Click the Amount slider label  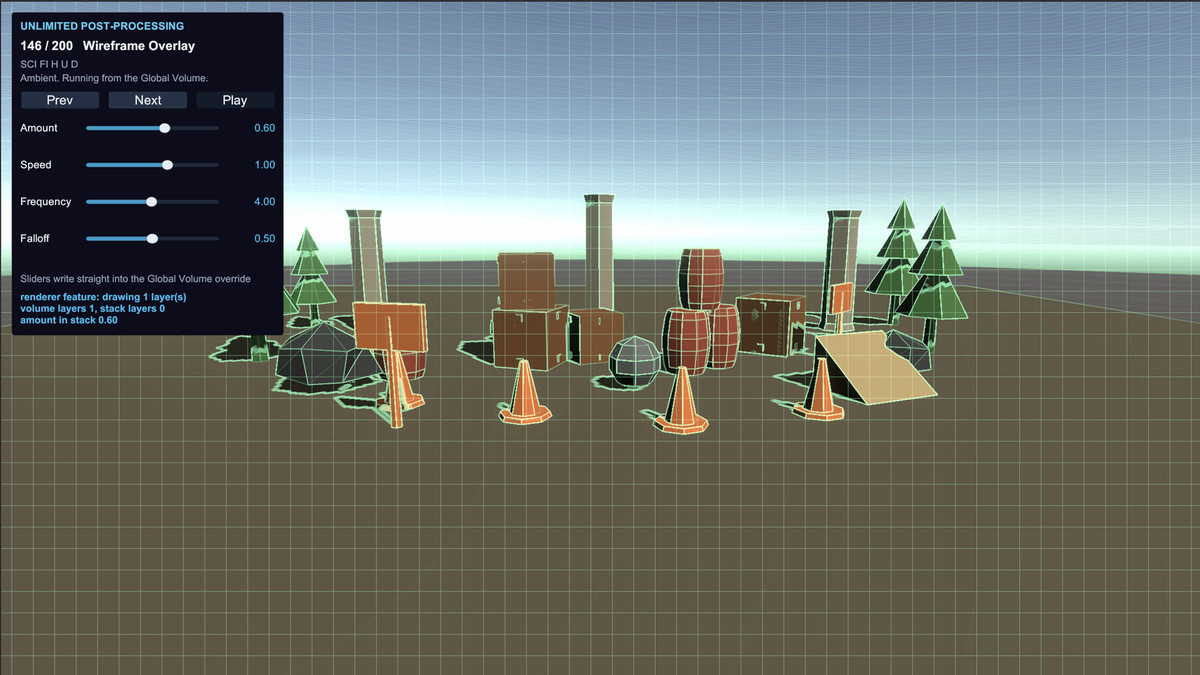click(x=39, y=128)
